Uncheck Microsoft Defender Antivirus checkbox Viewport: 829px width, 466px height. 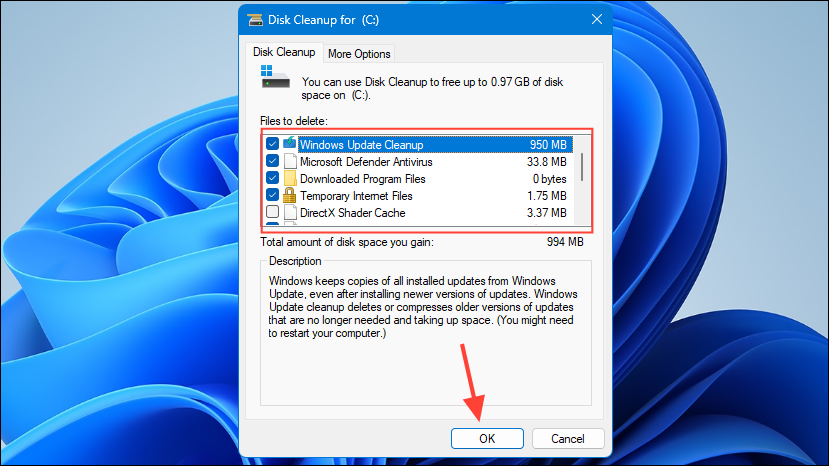coord(272,161)
